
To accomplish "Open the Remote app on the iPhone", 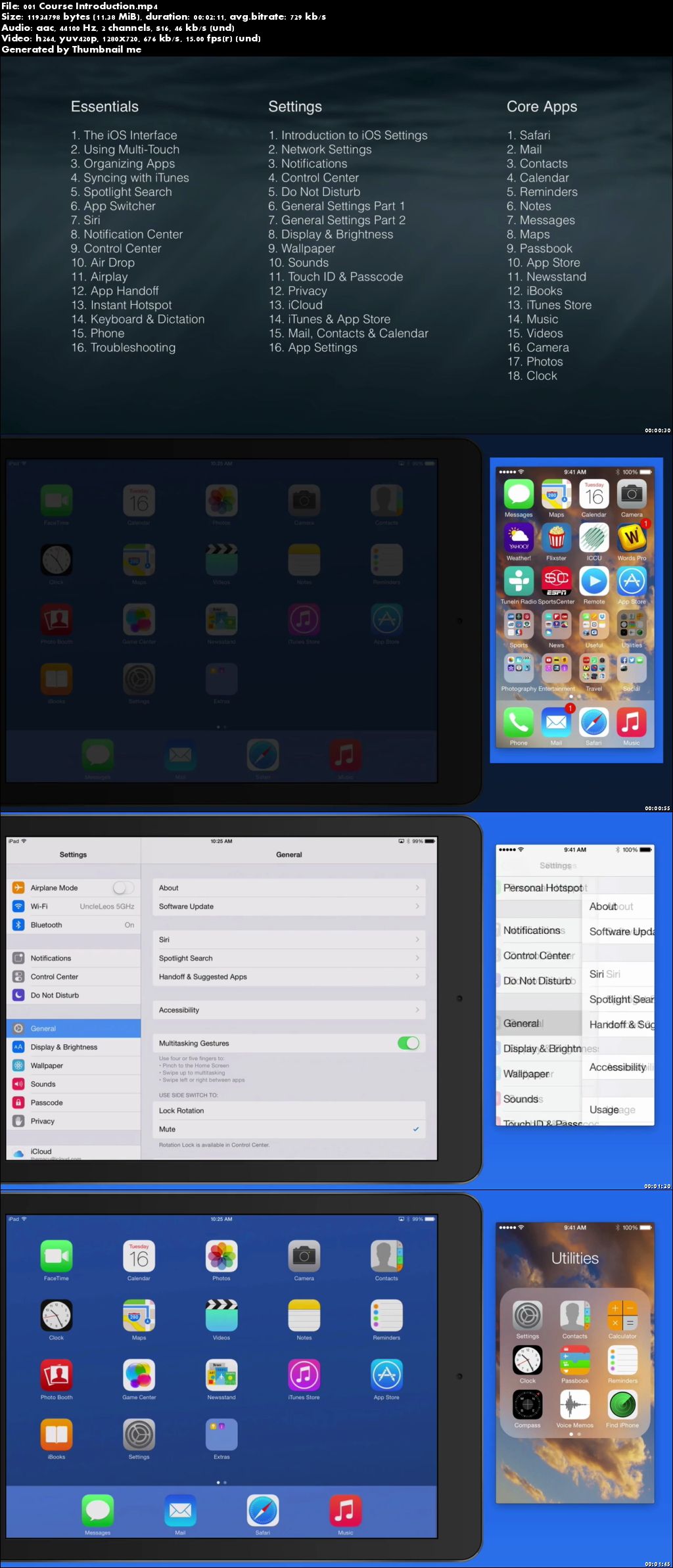I will 594,582.
